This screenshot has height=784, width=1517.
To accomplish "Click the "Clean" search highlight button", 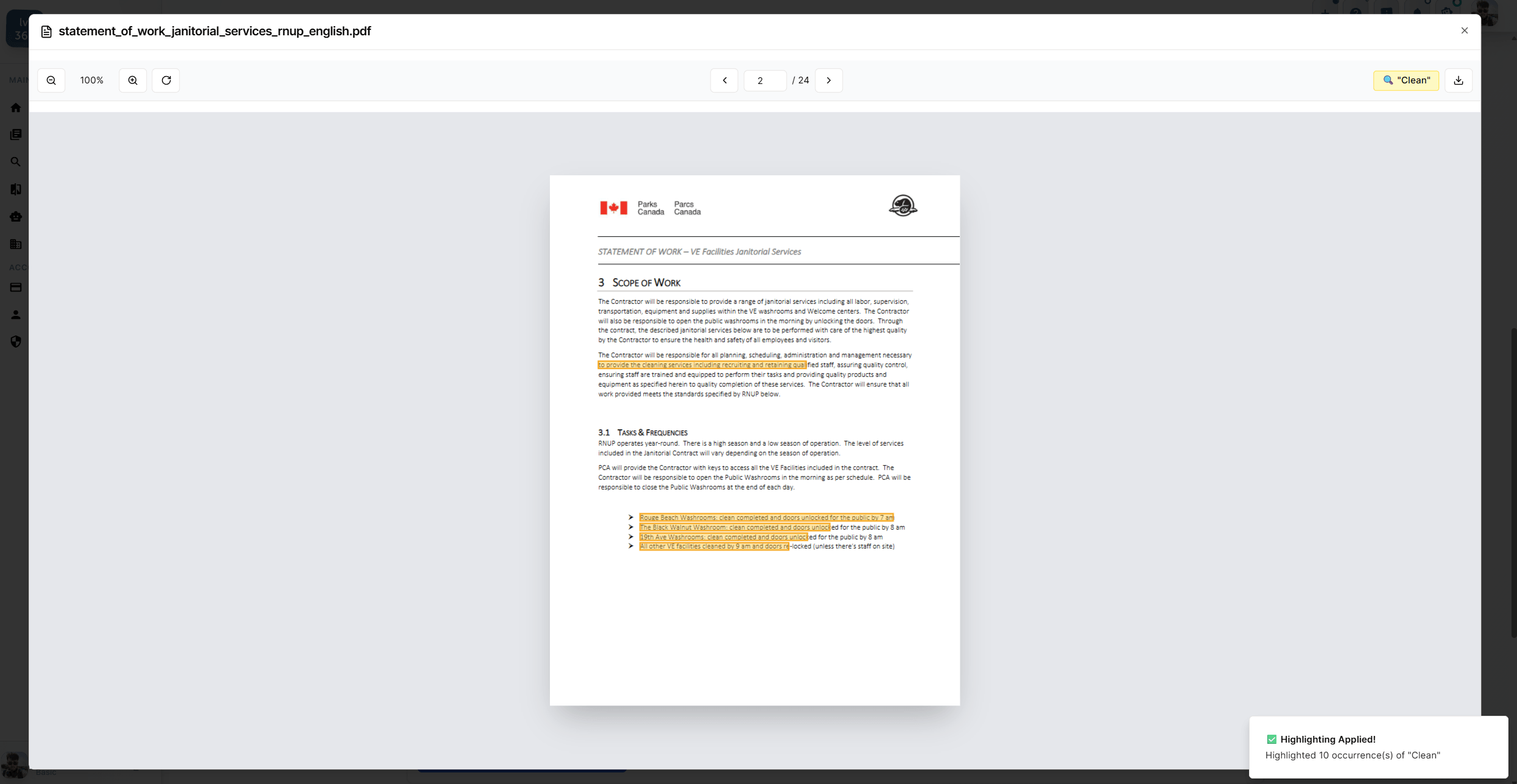I will click(1406, 80).
